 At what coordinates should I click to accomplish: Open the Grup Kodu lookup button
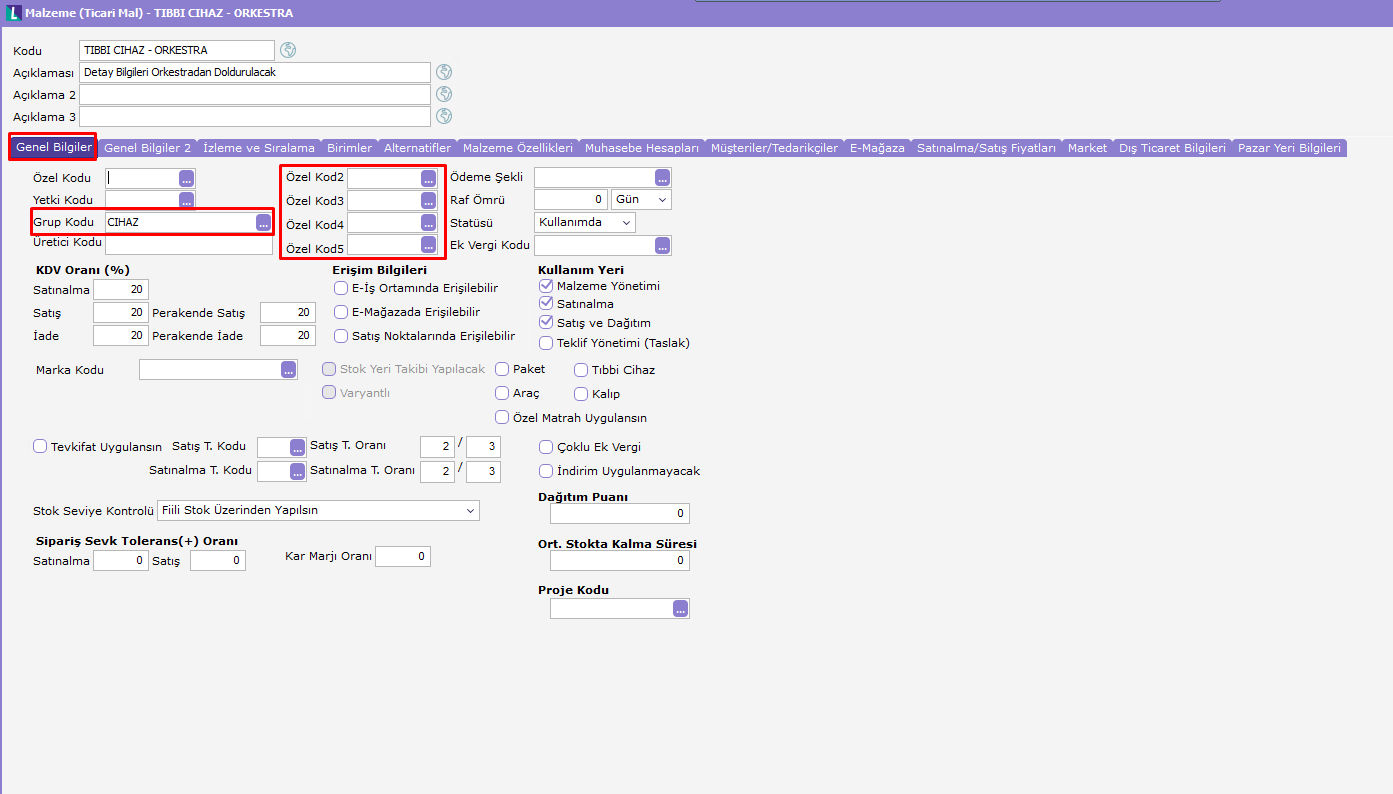coord(263,223)
